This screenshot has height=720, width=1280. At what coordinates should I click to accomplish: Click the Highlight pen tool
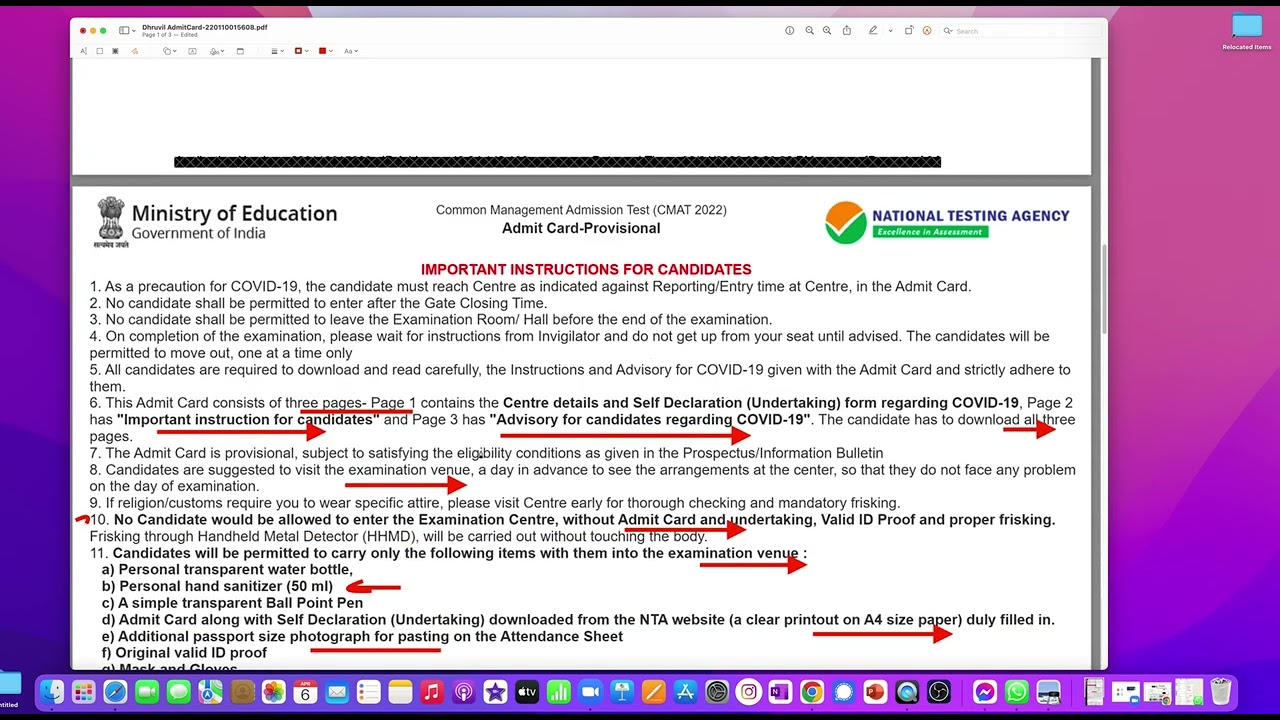pyautogui.click(x=873, y=31)
